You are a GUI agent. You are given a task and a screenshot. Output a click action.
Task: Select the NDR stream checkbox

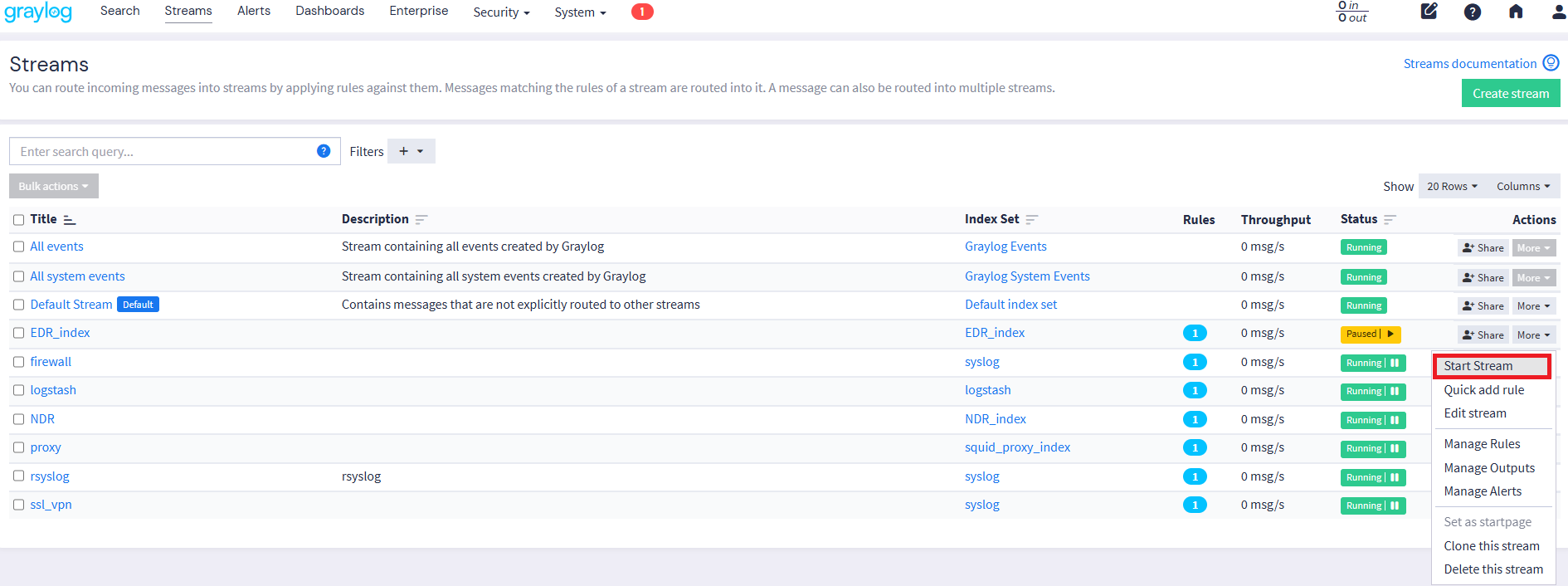(18, 419)
